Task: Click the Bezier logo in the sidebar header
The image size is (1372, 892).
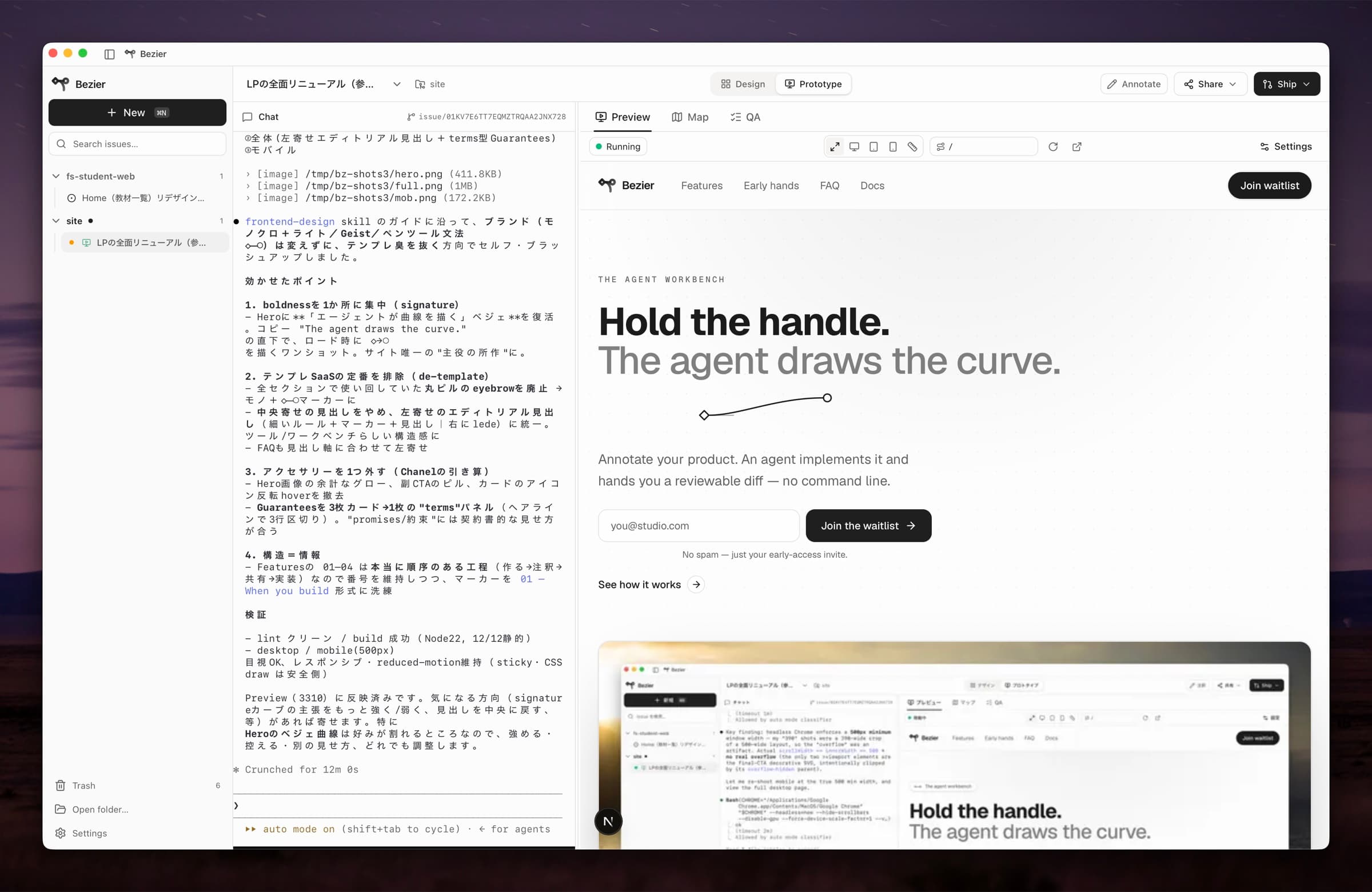Action: pyautogui.click(x=61, y=83)
